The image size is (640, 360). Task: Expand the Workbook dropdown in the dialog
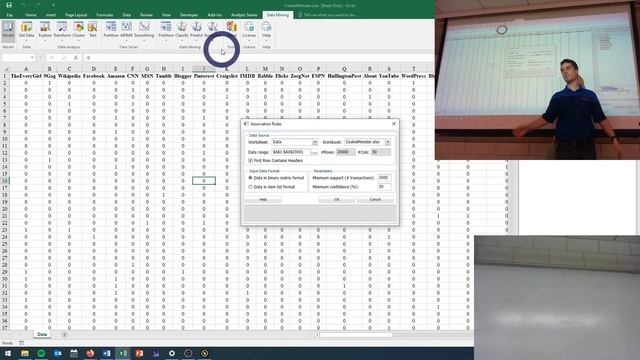(388, 142)
